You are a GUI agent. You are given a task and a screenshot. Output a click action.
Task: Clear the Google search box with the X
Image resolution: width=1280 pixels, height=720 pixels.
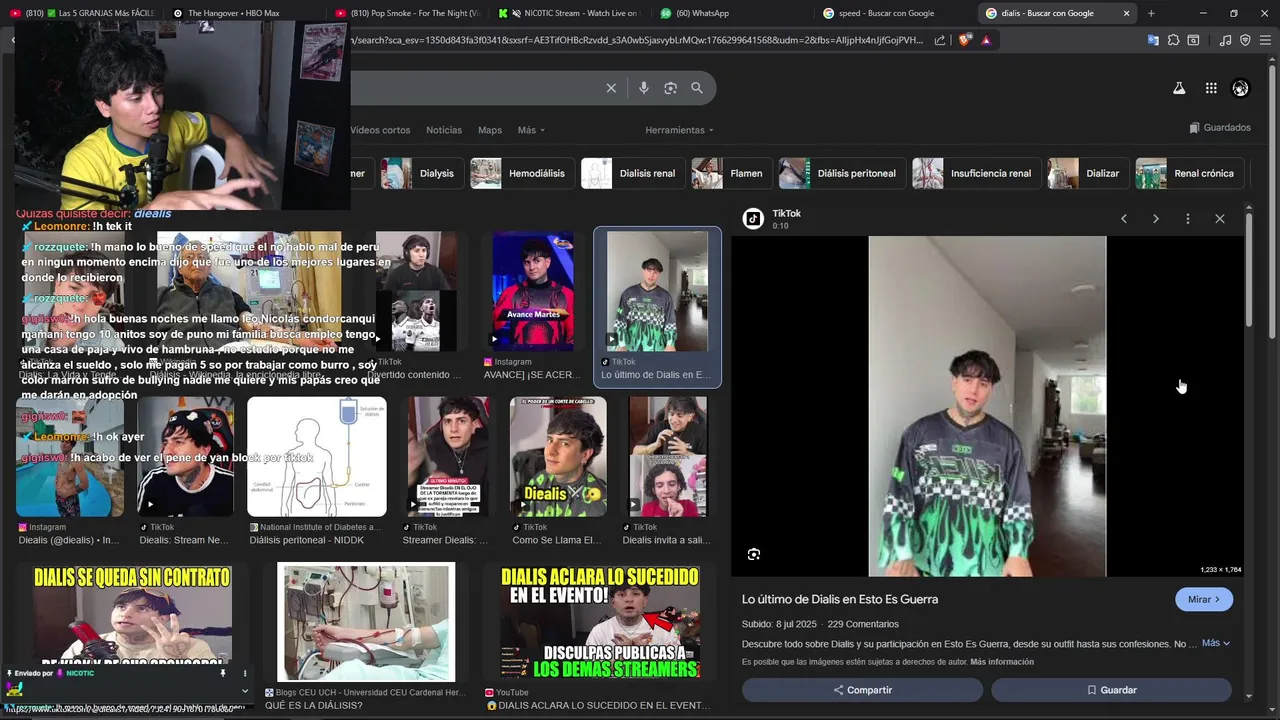click(x=611, y=88)
